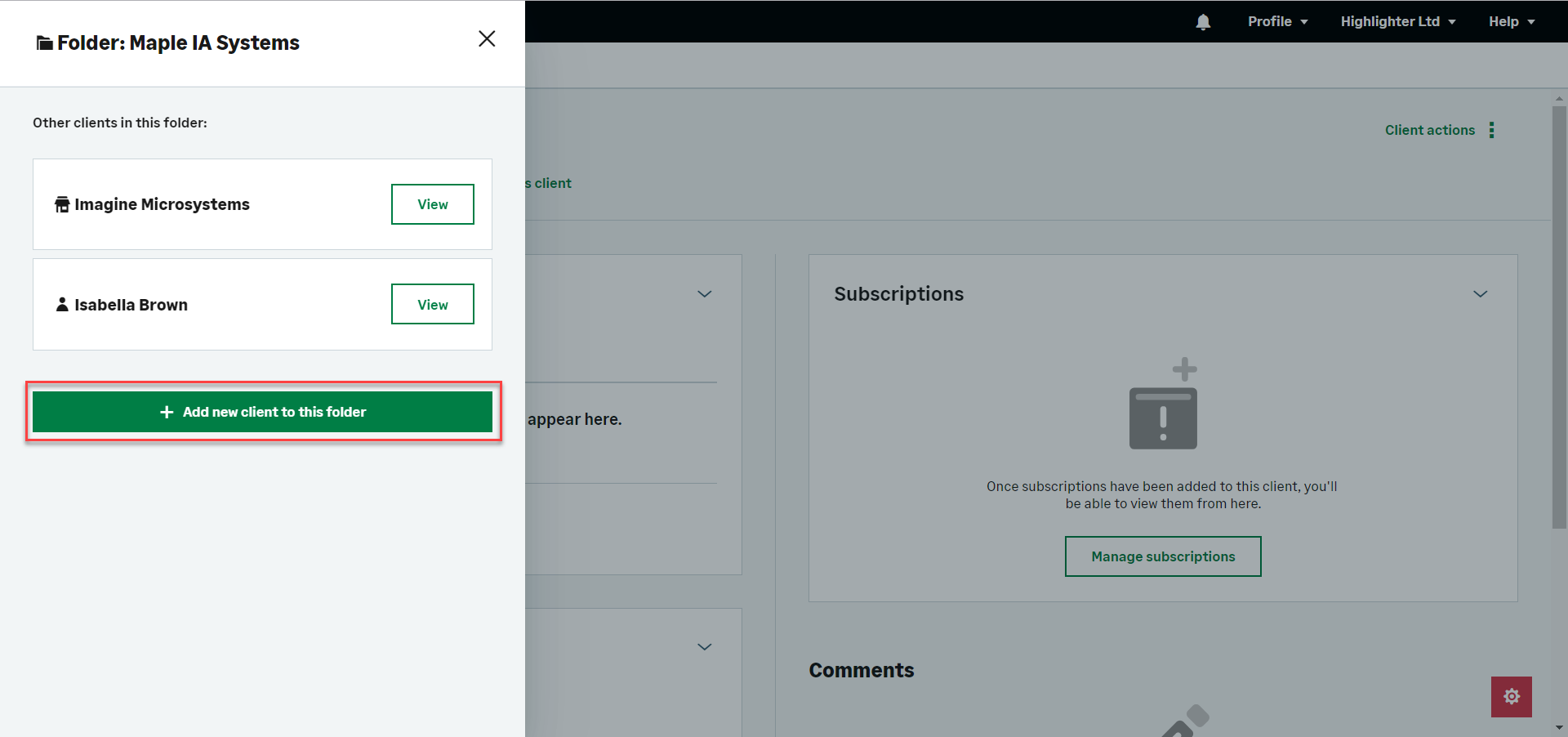Collapse the Subscriptions section
This screenshot has width=1568, height=737.
click(x=1480, y=294)
